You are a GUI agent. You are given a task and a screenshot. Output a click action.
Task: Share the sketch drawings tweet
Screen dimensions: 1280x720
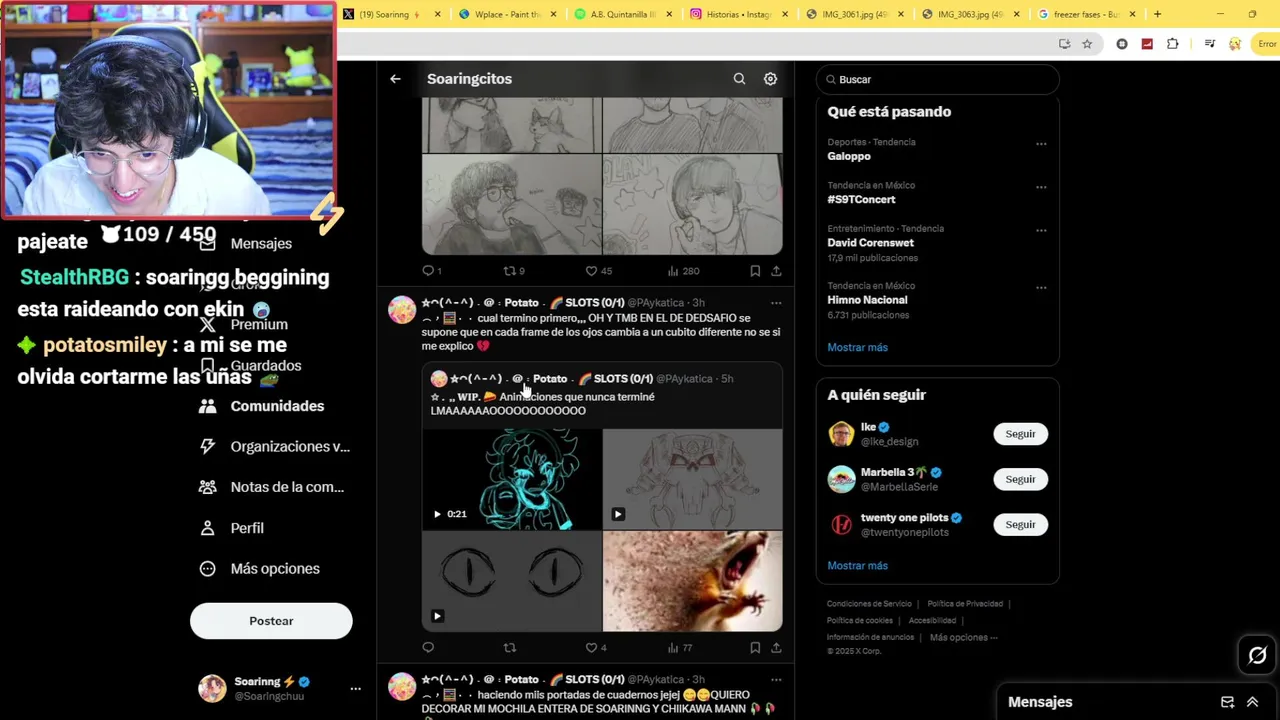point(776,271)
